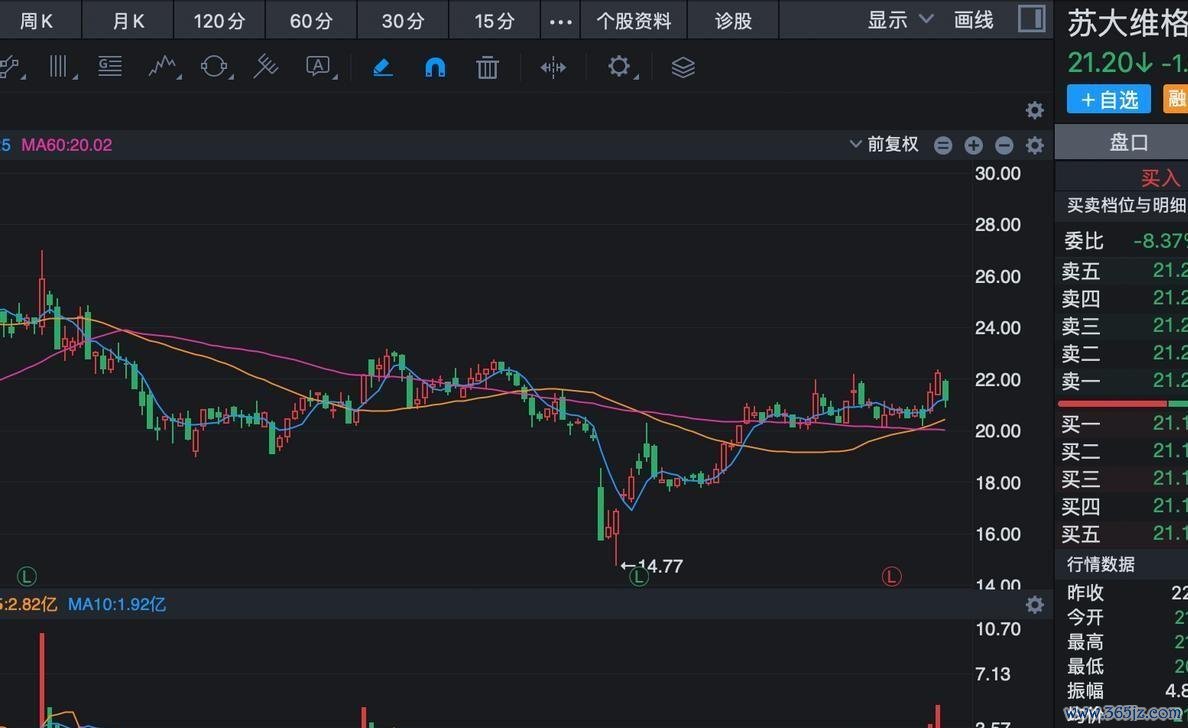Click the 14.77 low price label
This screenshot has width=1188, height=728.
click(x=660, y=566)
